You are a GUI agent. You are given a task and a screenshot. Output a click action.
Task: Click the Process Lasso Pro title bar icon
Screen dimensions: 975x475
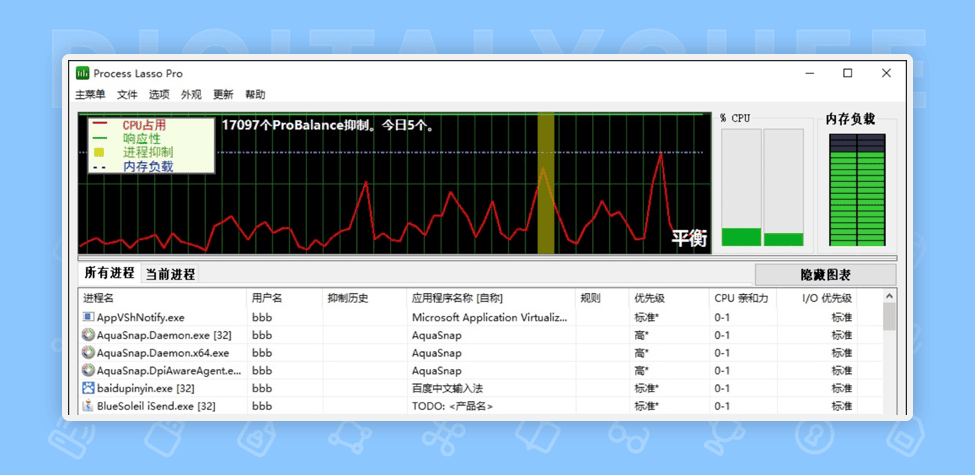coord(82,73)
